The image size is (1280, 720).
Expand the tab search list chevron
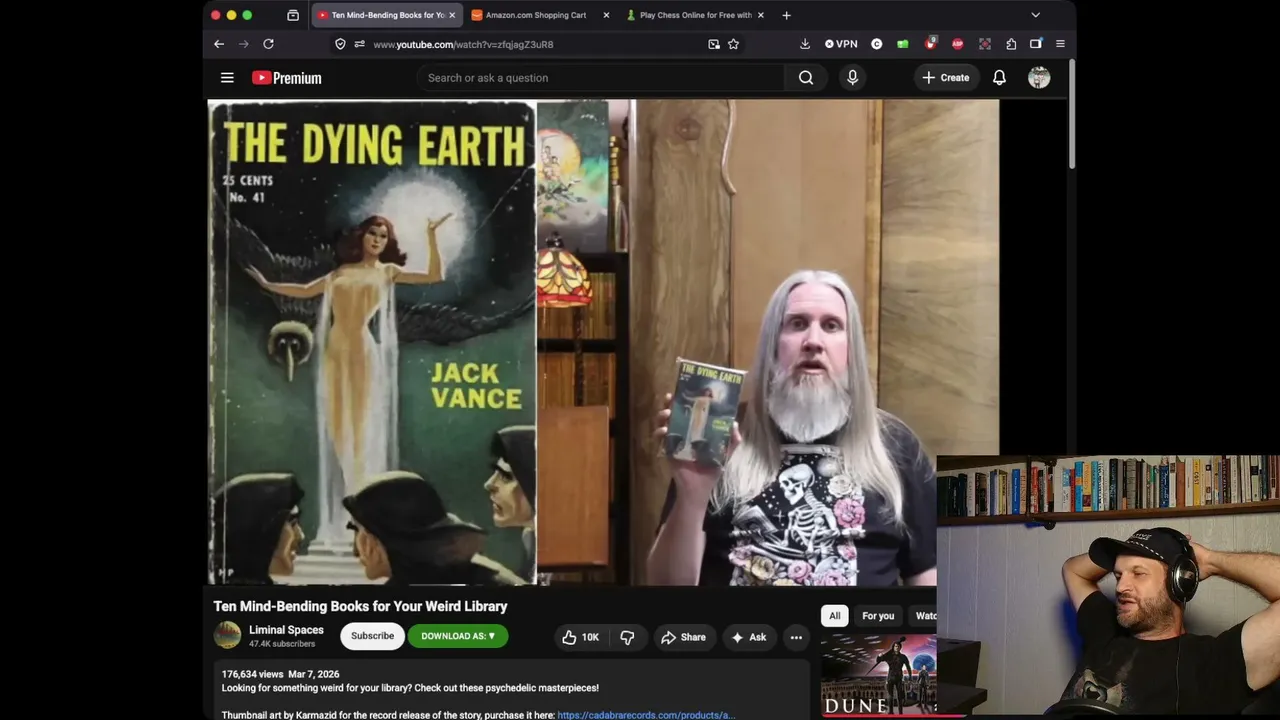(x=1035, y=15)
